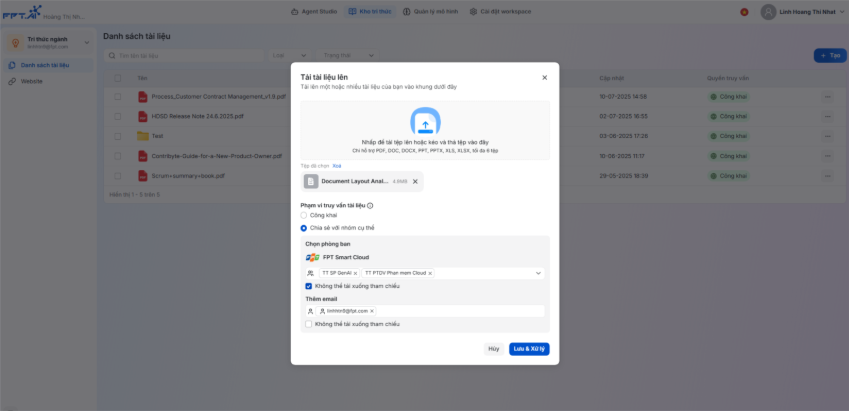Expand the Tri thức ngành workspace selector

tap(86, 42)
